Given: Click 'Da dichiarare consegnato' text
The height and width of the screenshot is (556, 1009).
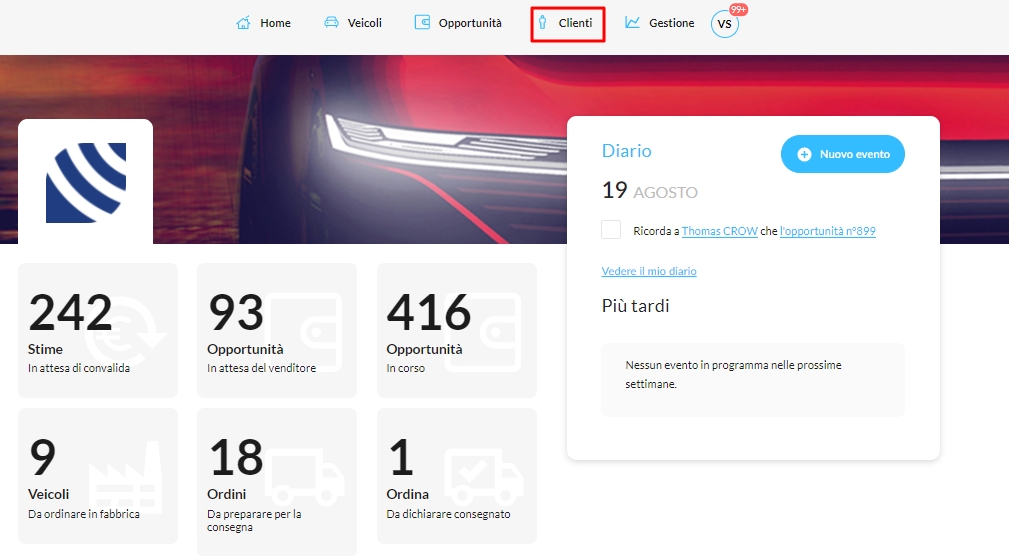Looking at the screenshot, I should pos(448,514).
